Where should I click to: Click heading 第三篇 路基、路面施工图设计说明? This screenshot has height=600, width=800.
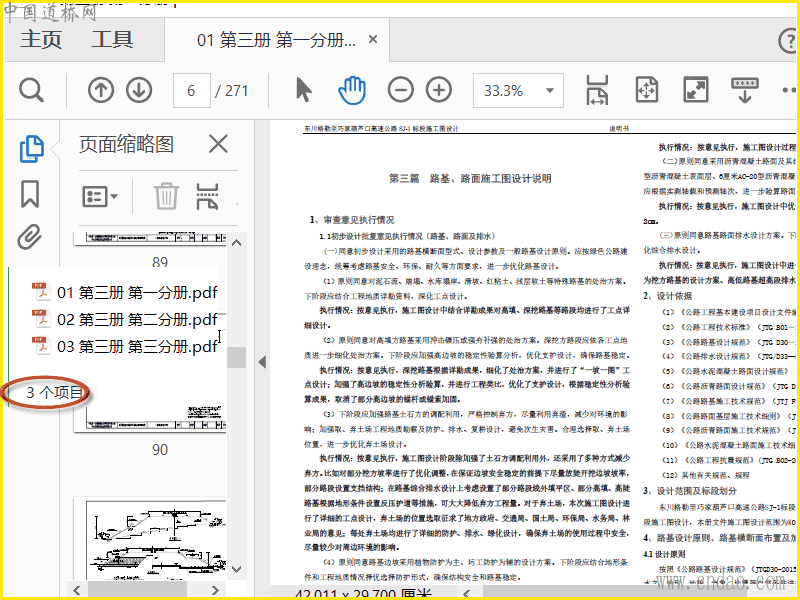pyautogui.click(x=470, y=178)
